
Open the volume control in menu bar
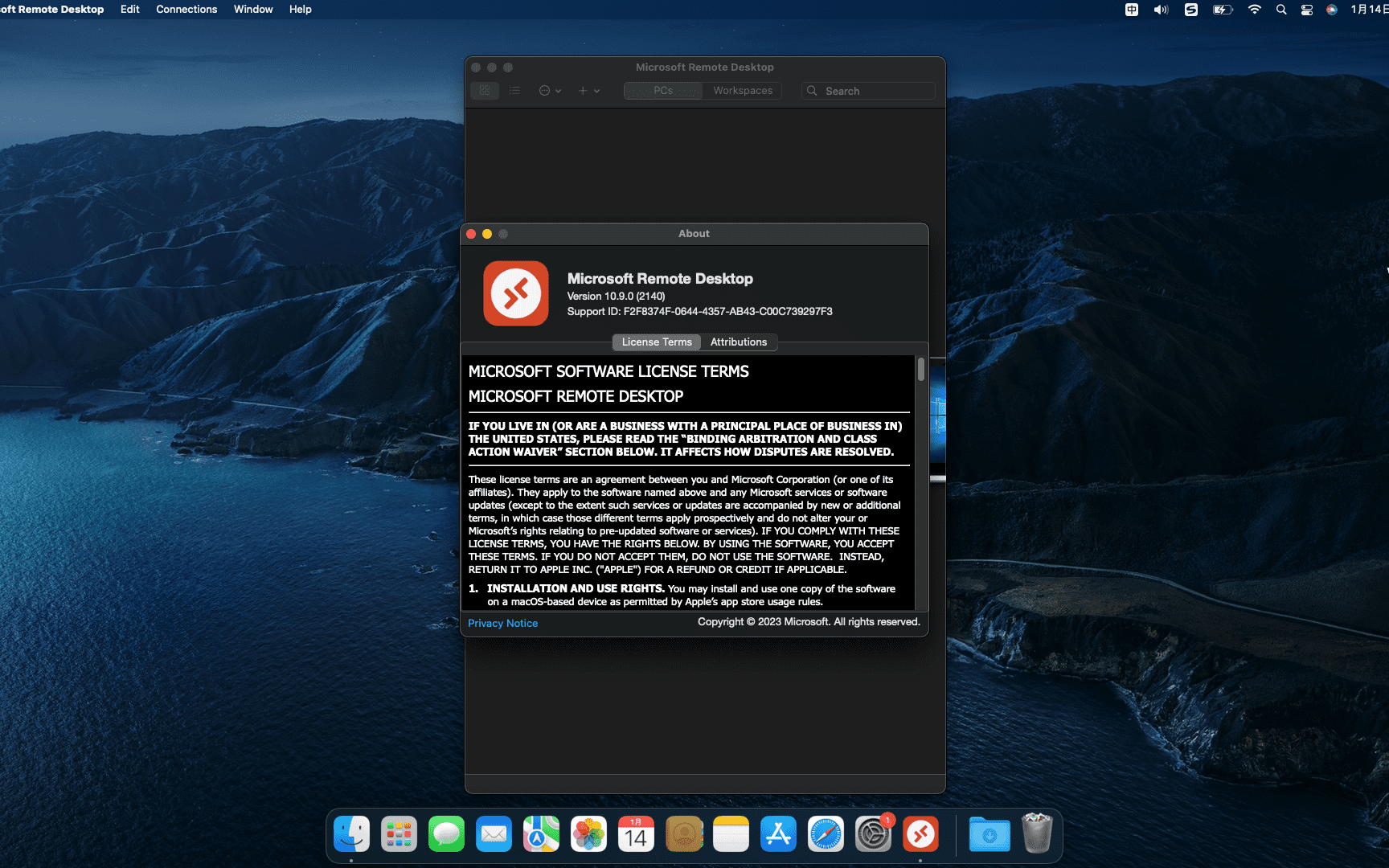pos(1161,10)
